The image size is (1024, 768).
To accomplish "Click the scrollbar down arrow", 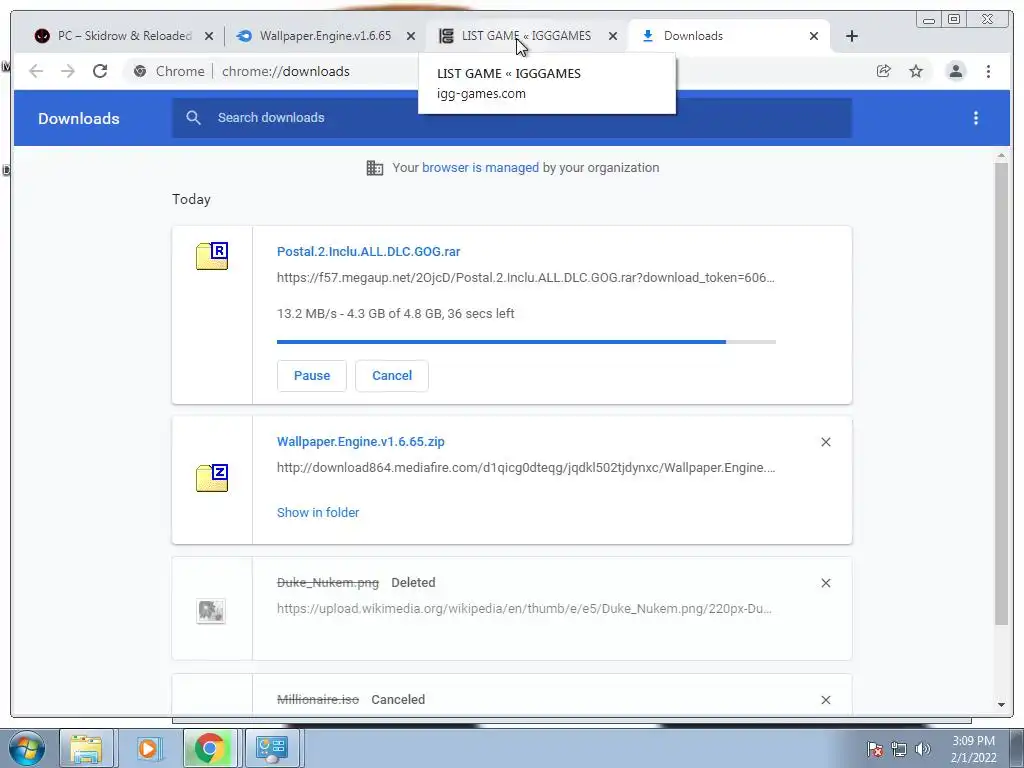I will [1001, 705].
